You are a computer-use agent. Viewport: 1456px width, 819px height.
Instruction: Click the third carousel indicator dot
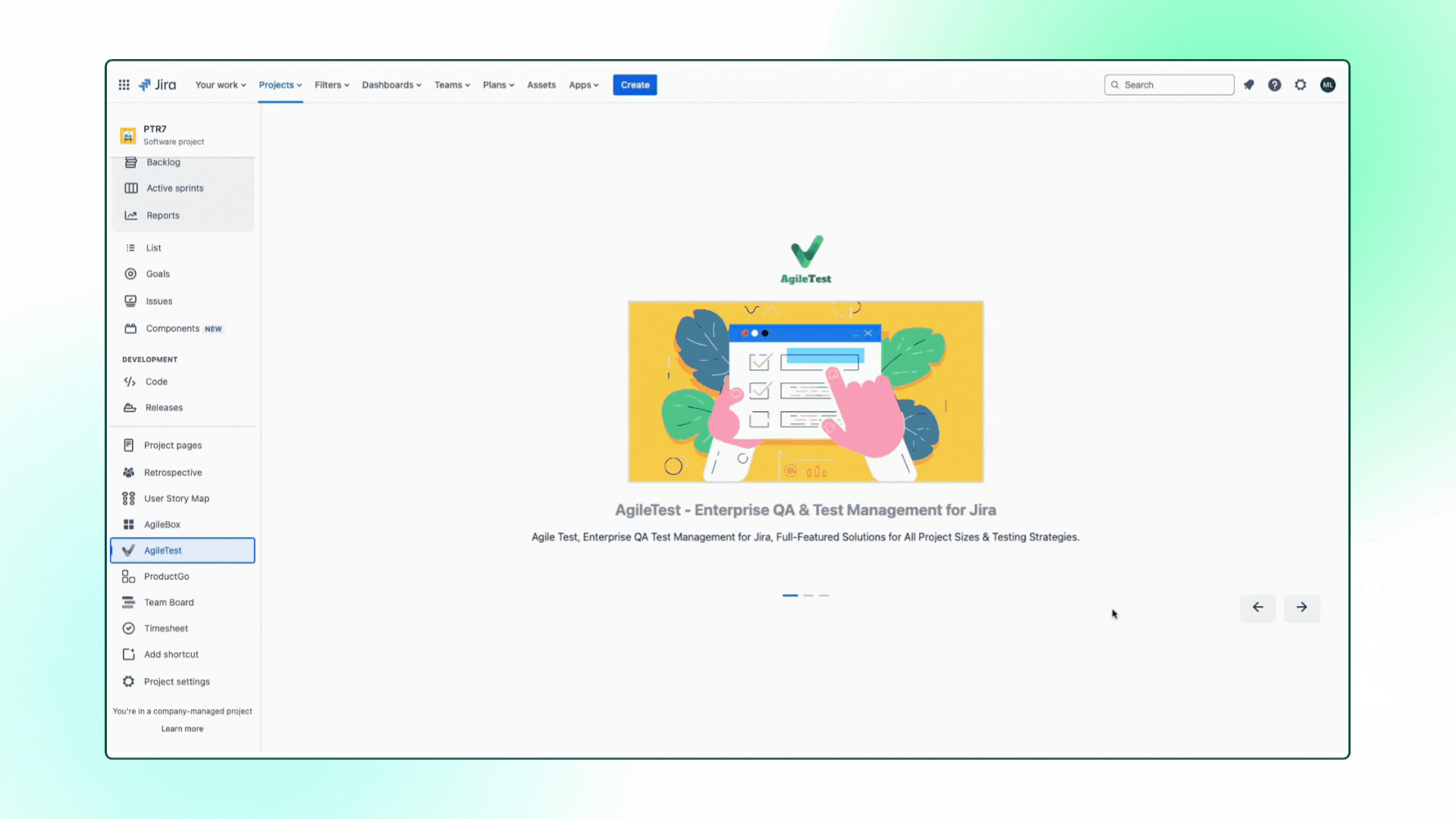(x=824, y=595)
